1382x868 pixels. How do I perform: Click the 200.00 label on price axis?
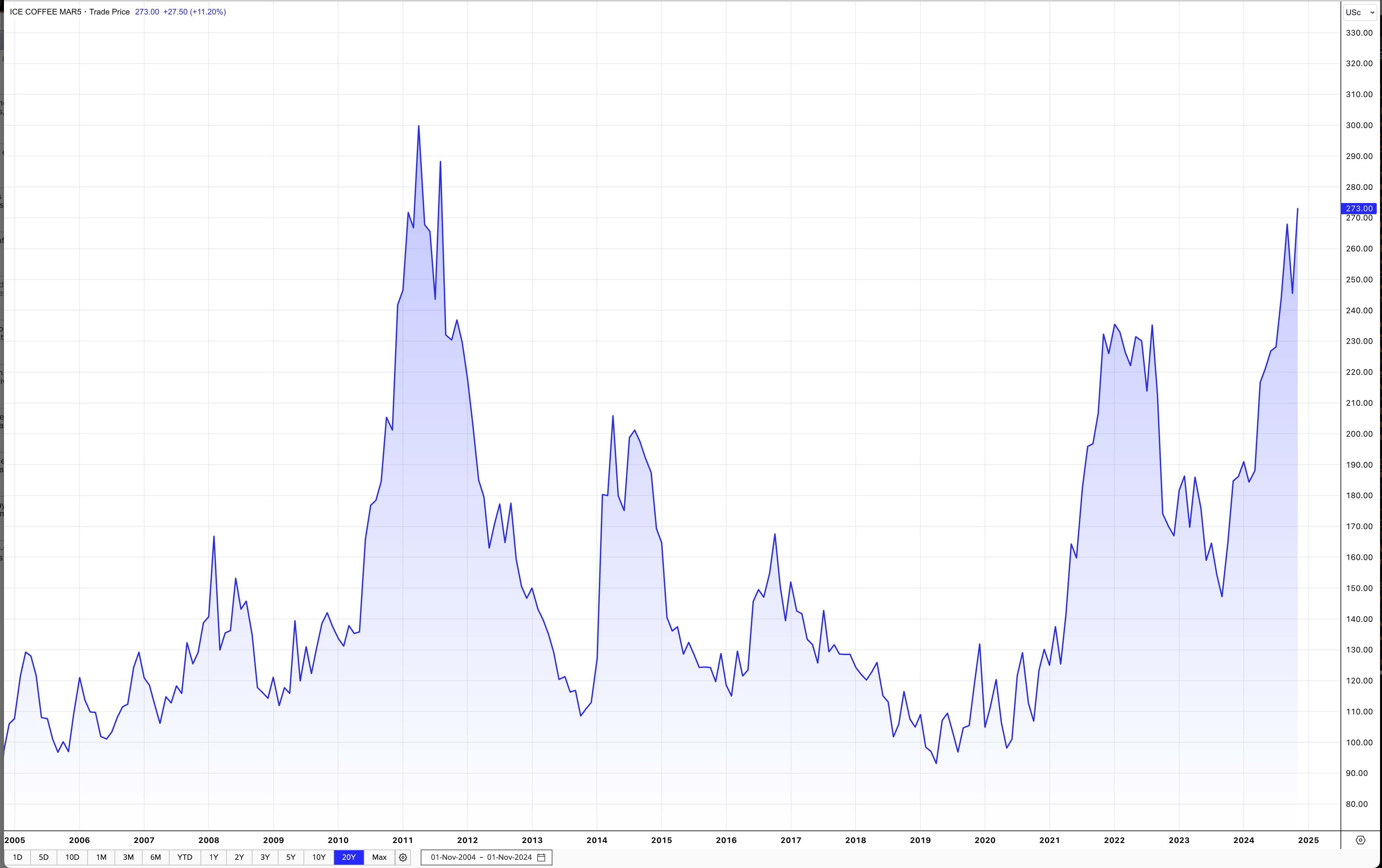click(x=1359, y=434)
